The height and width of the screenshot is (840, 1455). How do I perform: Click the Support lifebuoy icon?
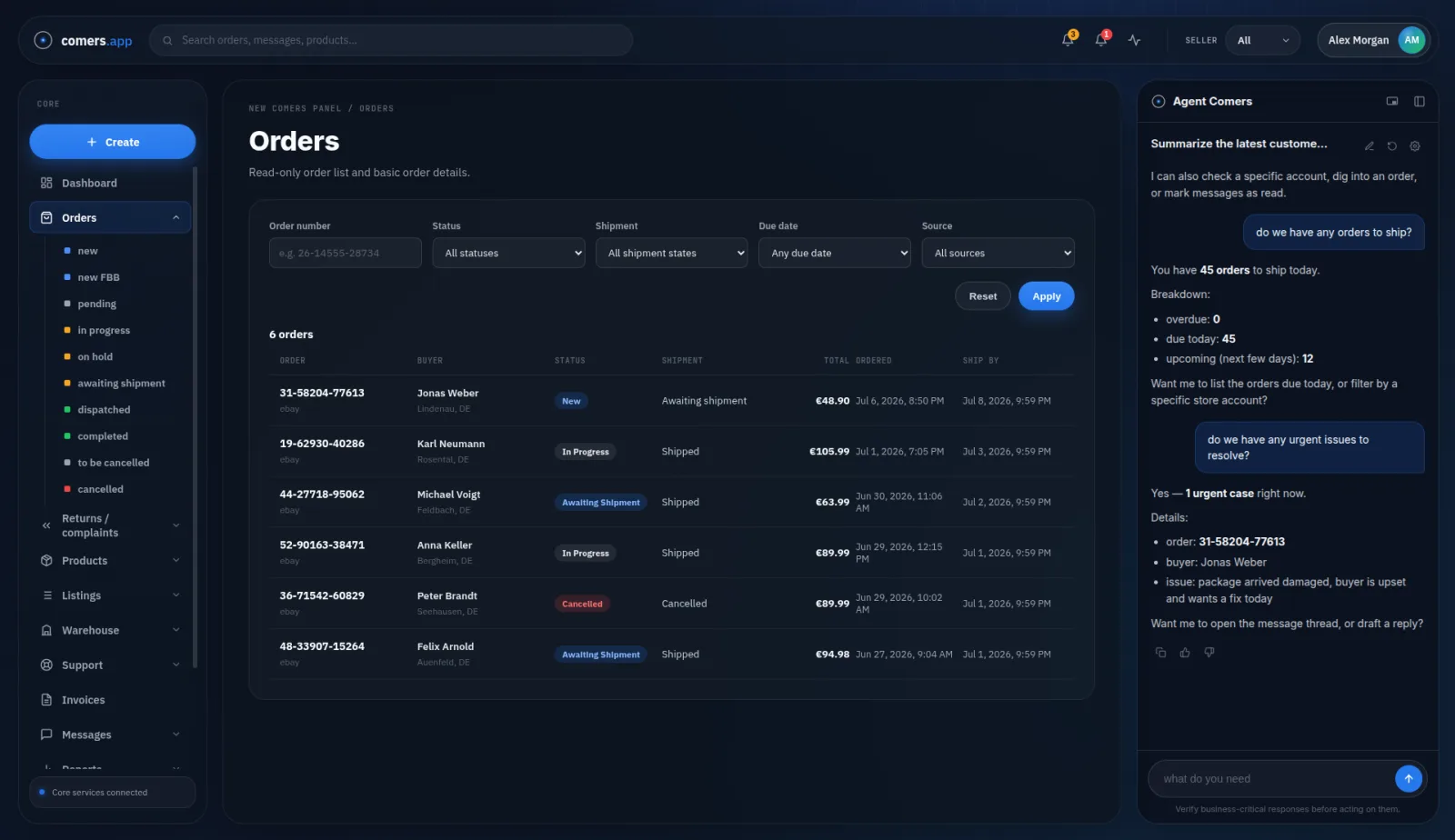(46, 665)
